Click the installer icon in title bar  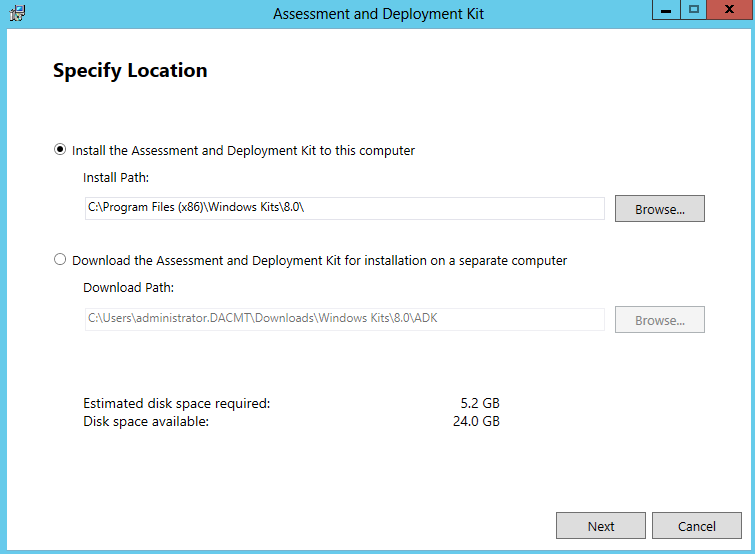coord(17,13)
